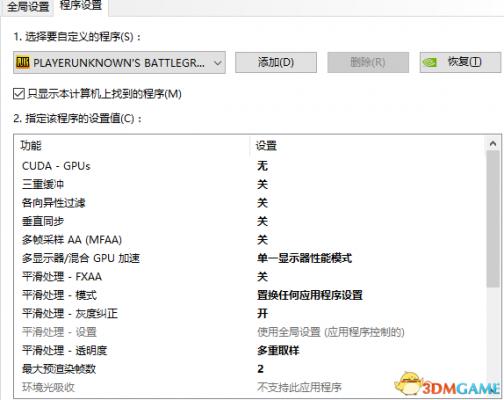This screenshot has width=504, height=400.
Task: Toggle 只显示本计算机上找到的程序 checkbox
Action: (19, 94)
